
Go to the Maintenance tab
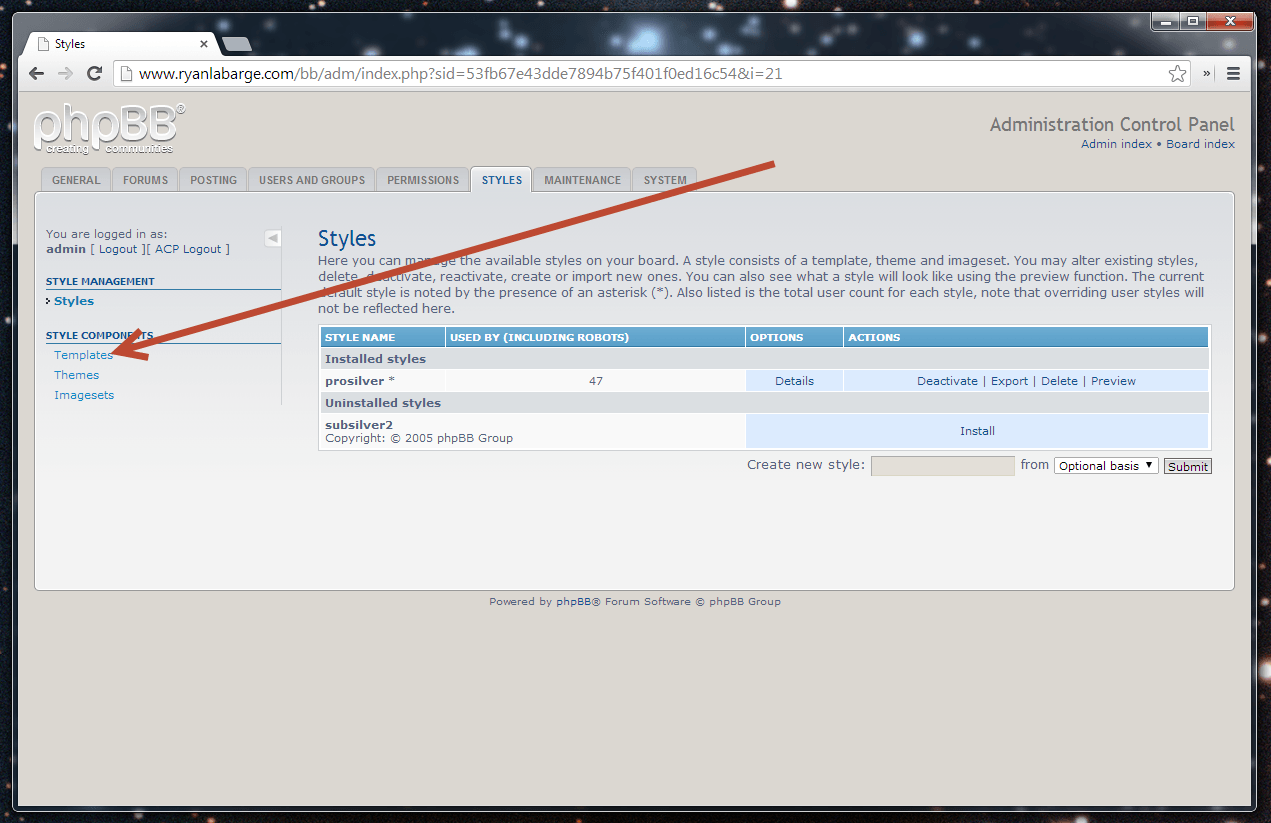click(x=582, y=180)
